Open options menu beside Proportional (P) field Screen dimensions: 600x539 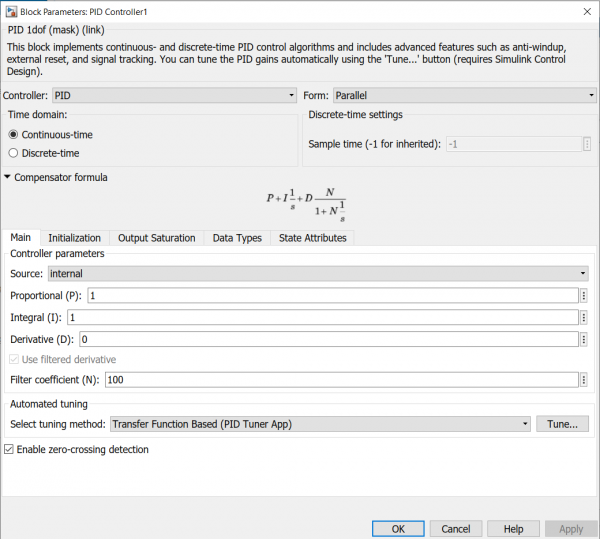click(586, 296)
